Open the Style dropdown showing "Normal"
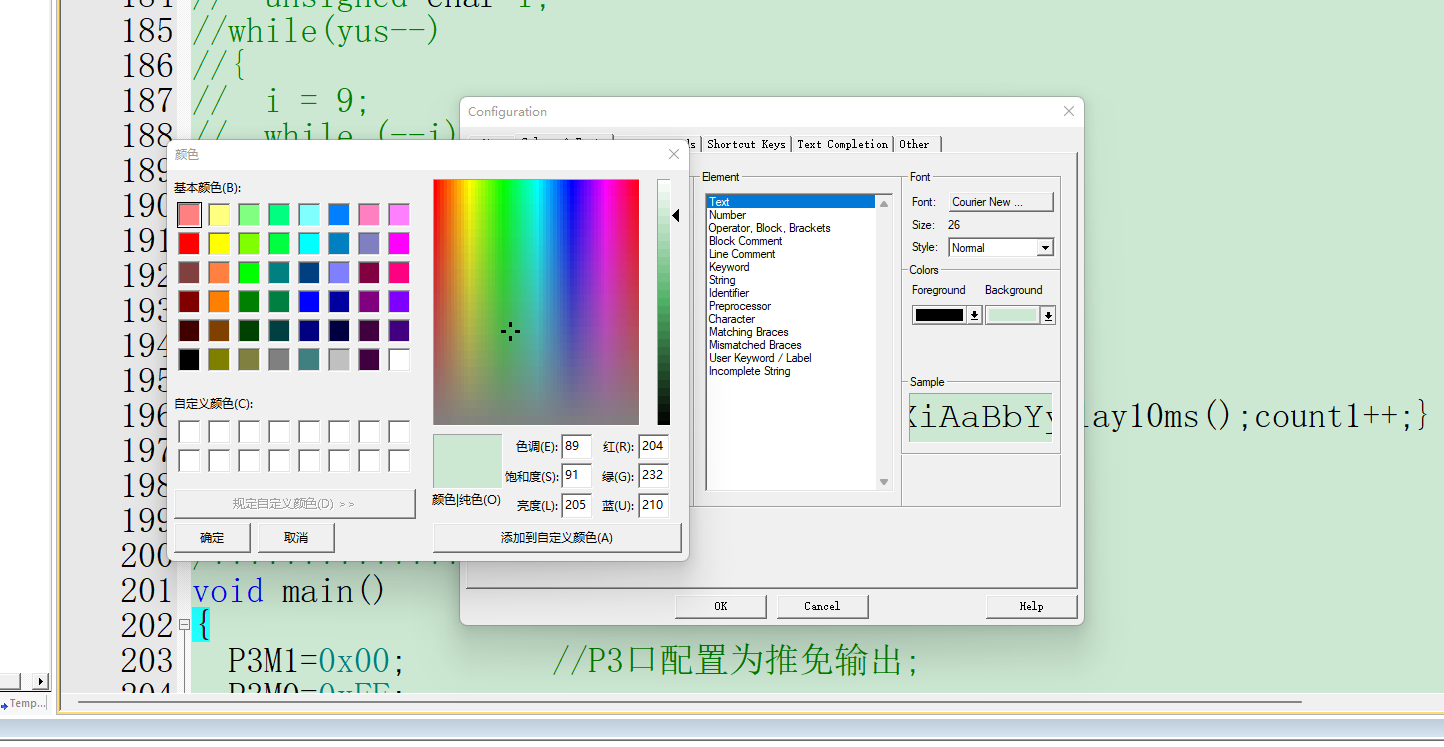 (1045, 247)
